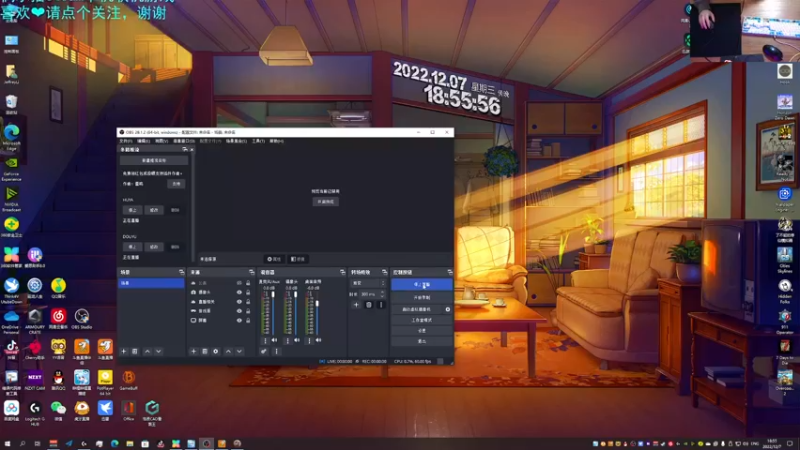This screenshot has width=800, height=450.
Task: Click the enable preview button in the preview area
Action: [x=326, y=202]
